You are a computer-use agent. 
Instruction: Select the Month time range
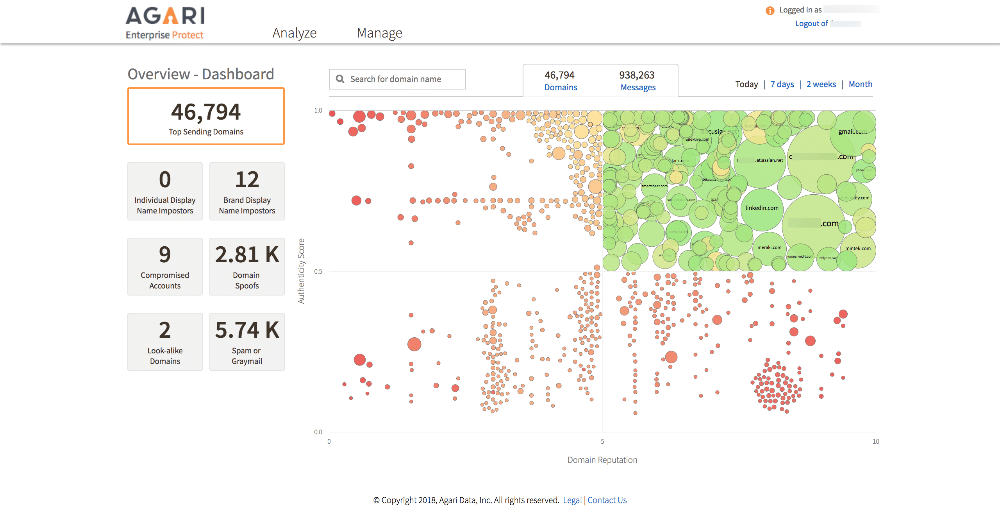[x=860, y=84]
